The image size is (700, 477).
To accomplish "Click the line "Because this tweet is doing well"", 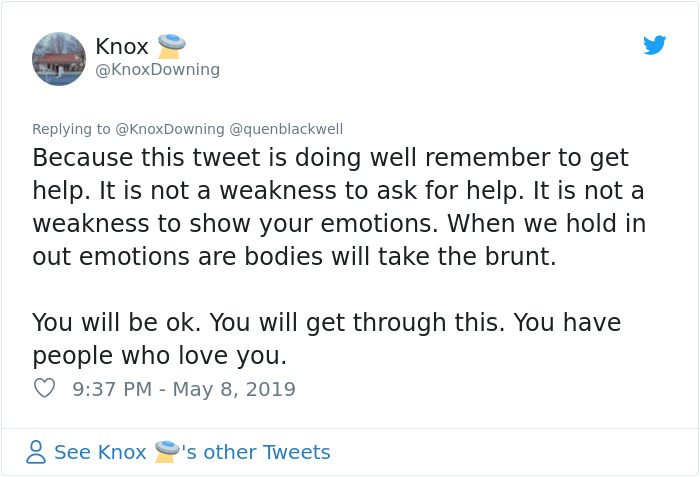I will tap(330, 158).
